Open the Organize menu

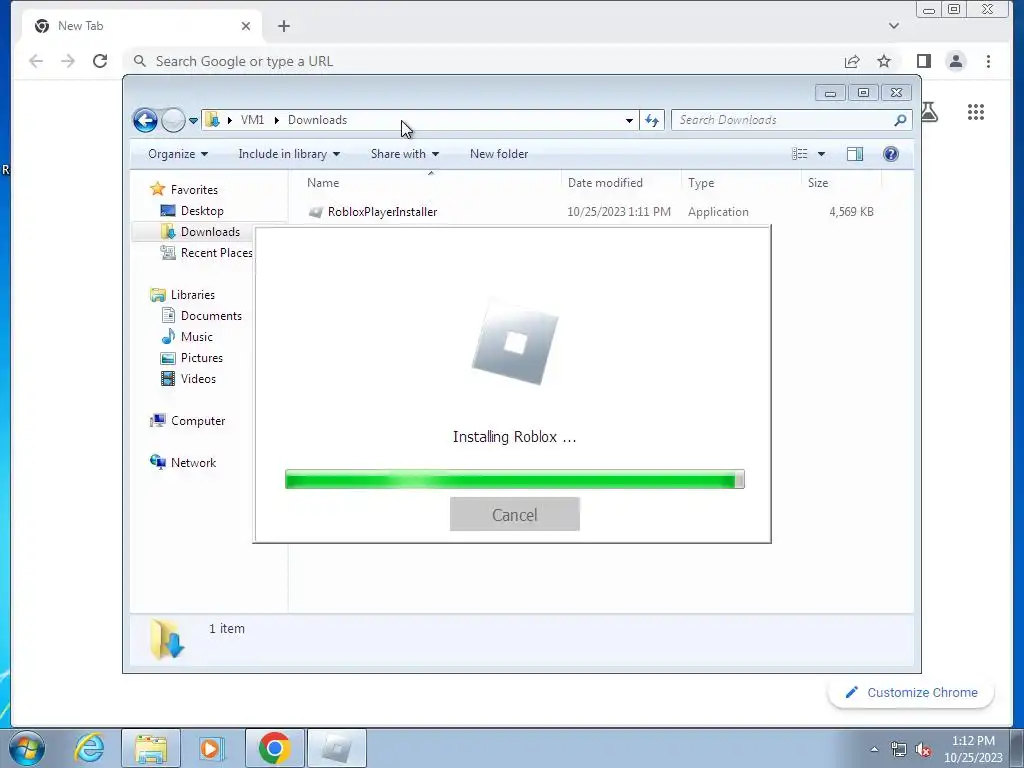tap(178, 154)
